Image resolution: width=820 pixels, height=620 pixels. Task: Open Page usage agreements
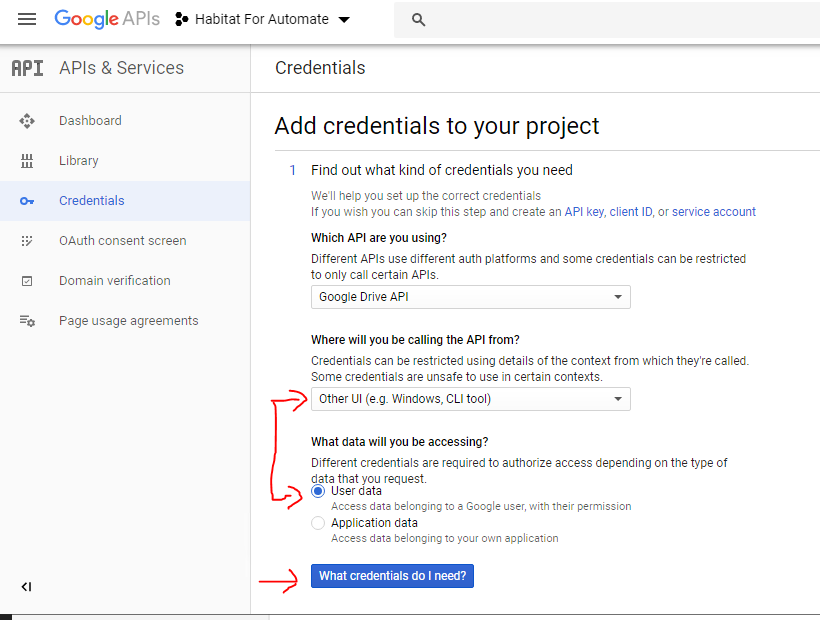(x=125, y=321)
